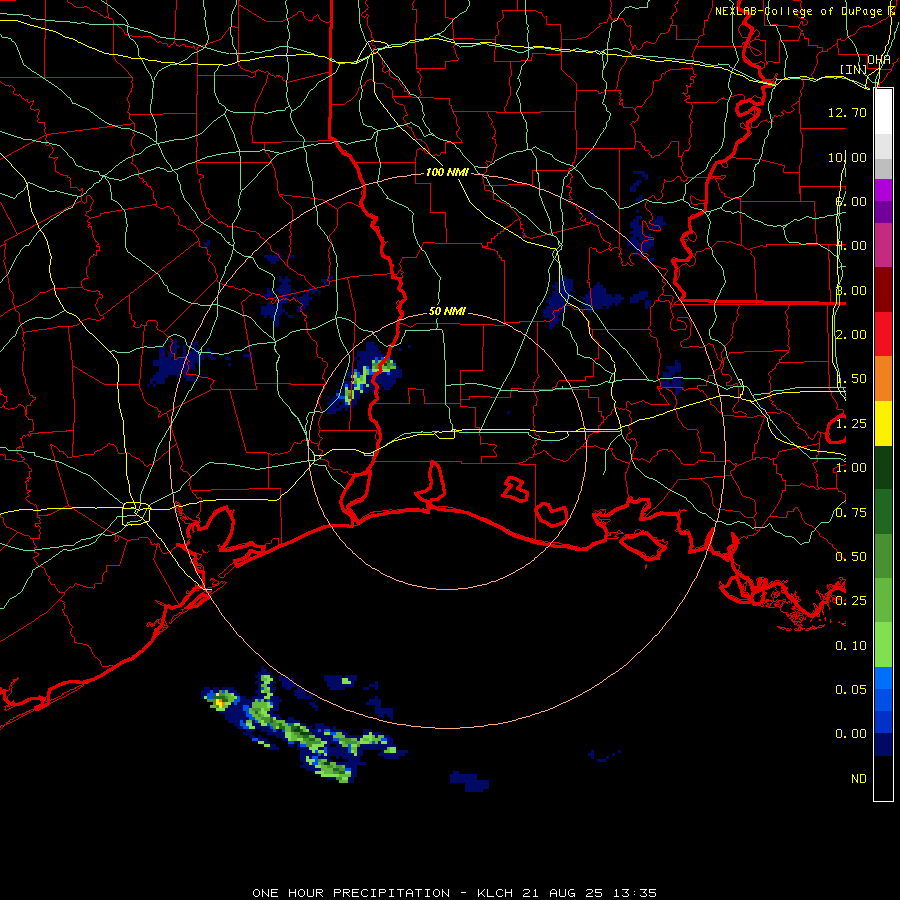Image resolution: width=900 pixels, height=900 pixels.
Task: Select the white swatch atop the color scale
Action: pyautogui.click(x=883, y=112)
